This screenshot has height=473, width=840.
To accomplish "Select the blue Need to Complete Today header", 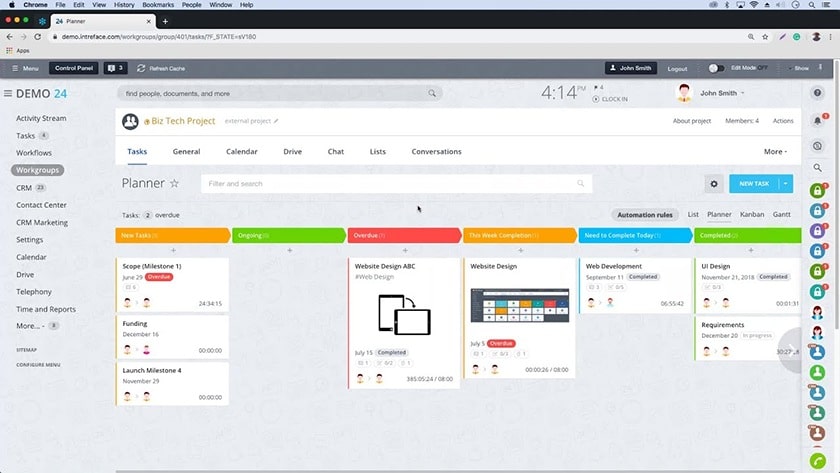I will coord(635,235).
